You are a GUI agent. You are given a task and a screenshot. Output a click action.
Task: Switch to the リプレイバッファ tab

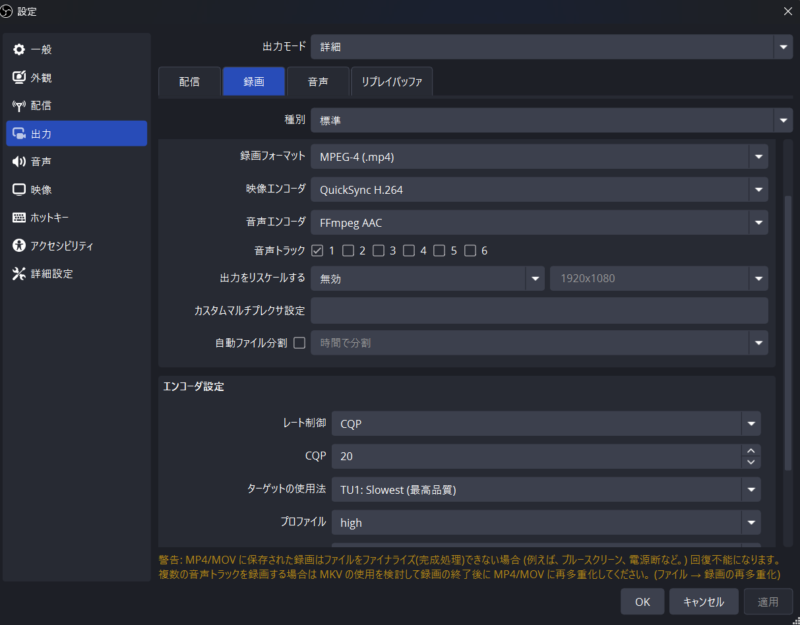coord(391,82)
